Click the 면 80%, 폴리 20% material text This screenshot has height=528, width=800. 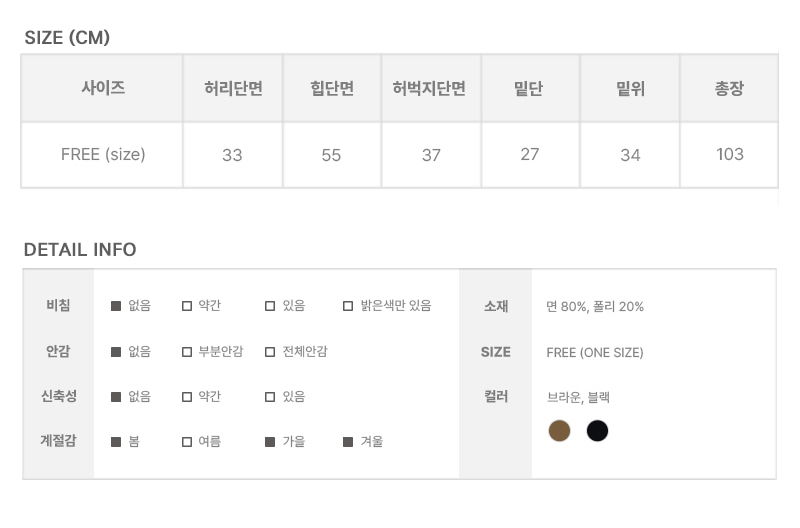click(595, 306)
